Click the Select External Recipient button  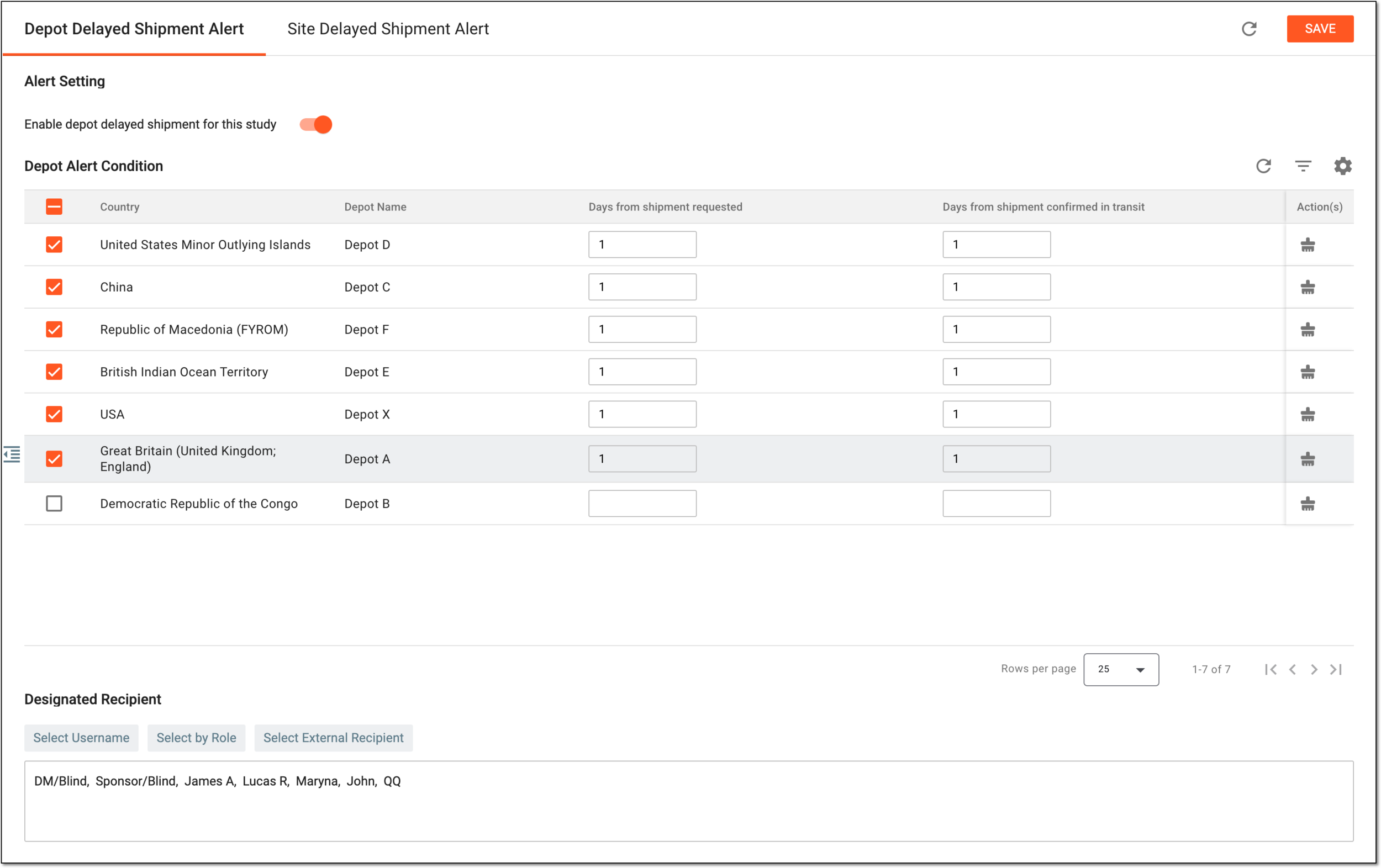333,737
